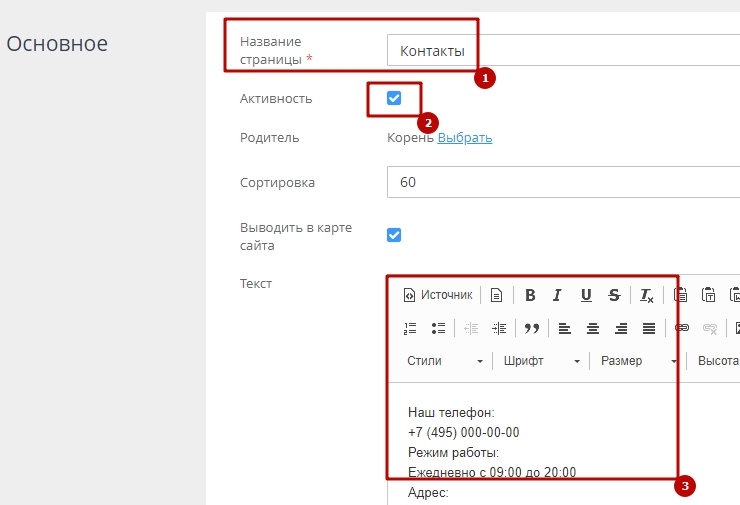740x505 pixels.
Task: Click the remove formatting icon
Action: tap(647, 295)
